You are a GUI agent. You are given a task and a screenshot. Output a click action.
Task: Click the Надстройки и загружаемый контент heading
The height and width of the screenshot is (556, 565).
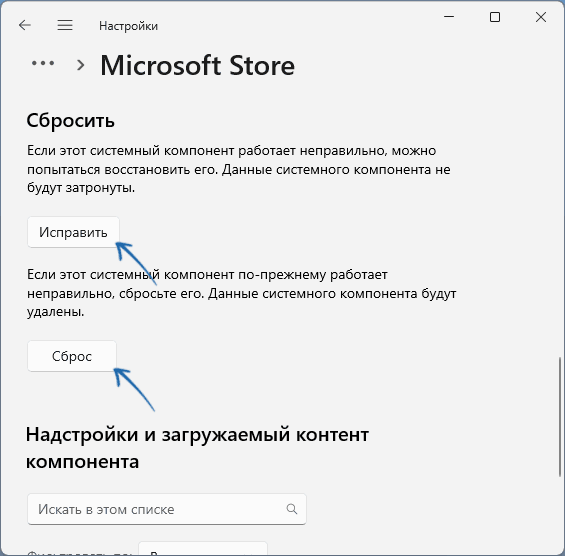pyautogui.click(x=197, y=448)
